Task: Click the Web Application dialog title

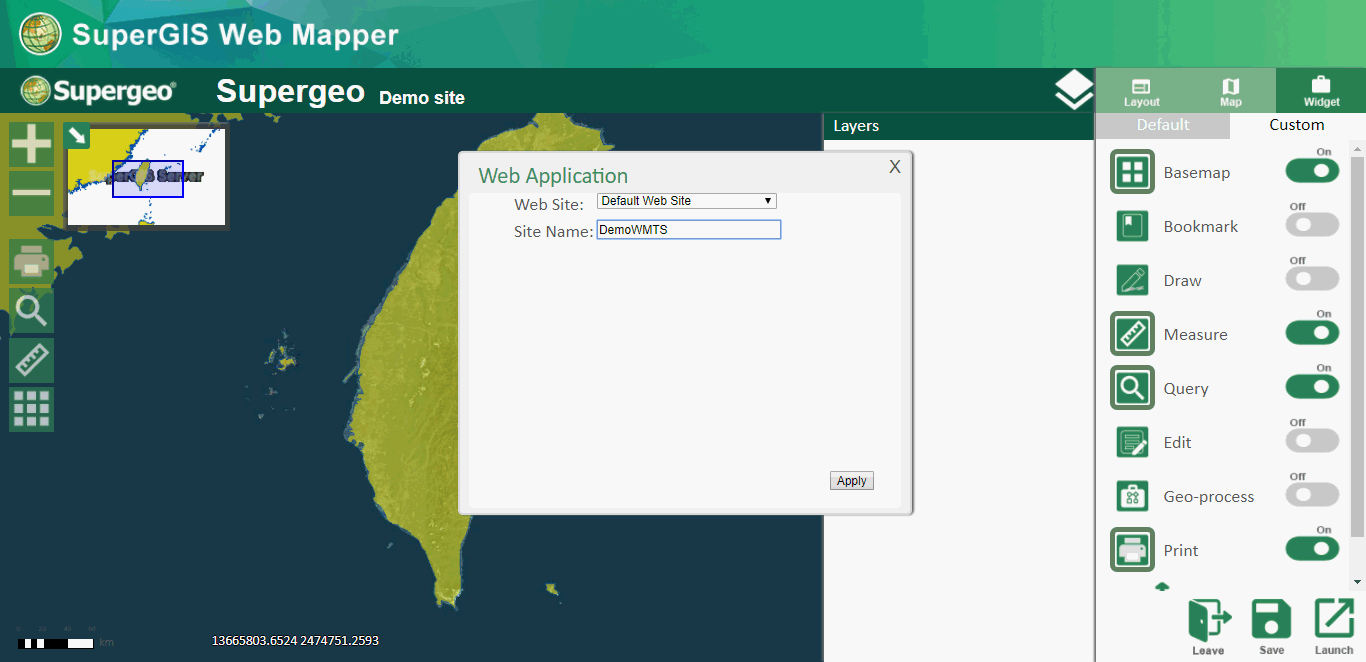Action: (x=553, y=176)
